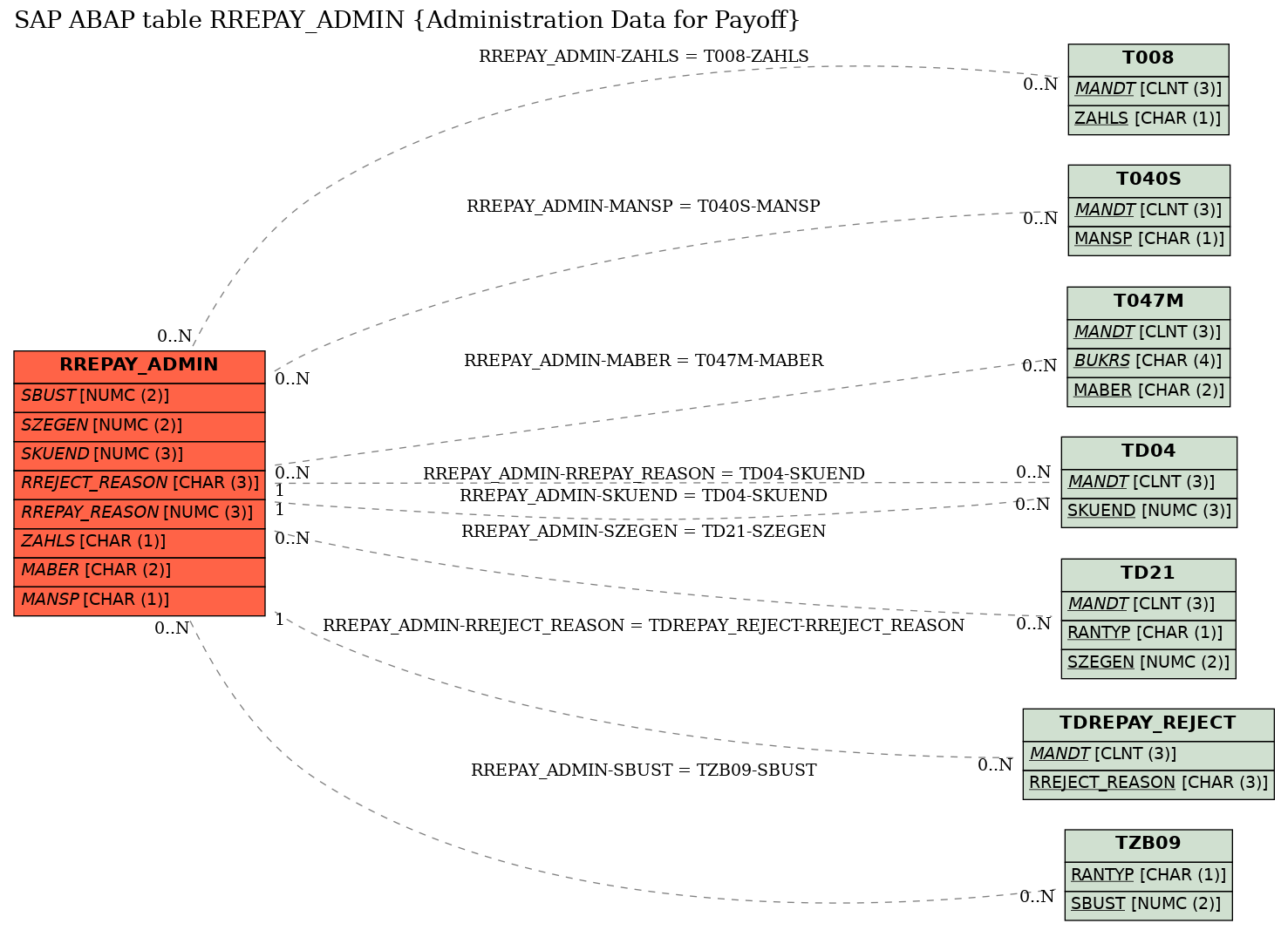Click the 0..N cardinality next to TD21
The height and width of the screenshot is (930, 1288).
(x=1033, y=624)
